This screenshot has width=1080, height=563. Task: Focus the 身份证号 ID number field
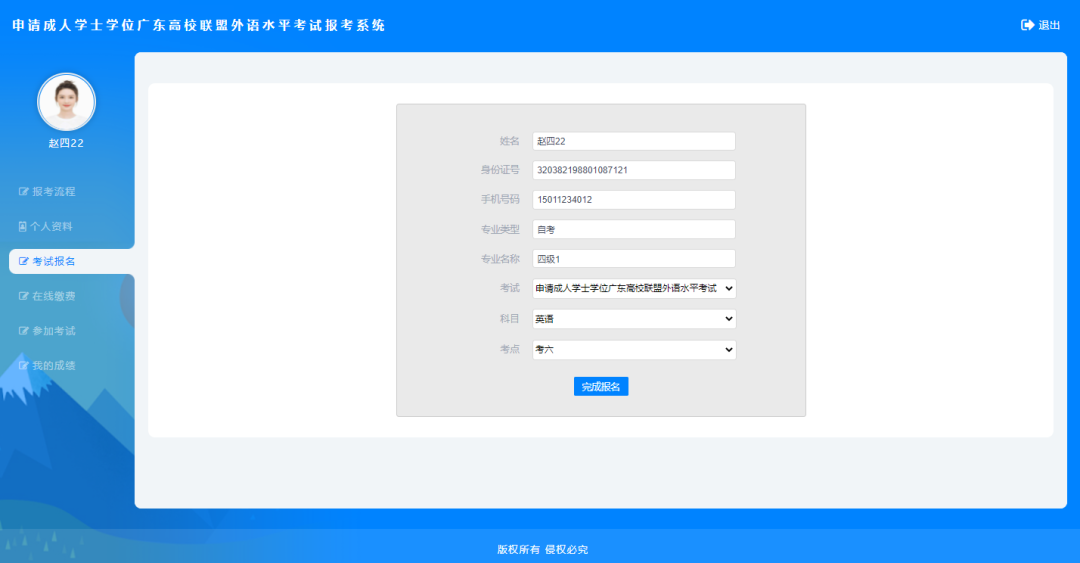pos(634,170)
